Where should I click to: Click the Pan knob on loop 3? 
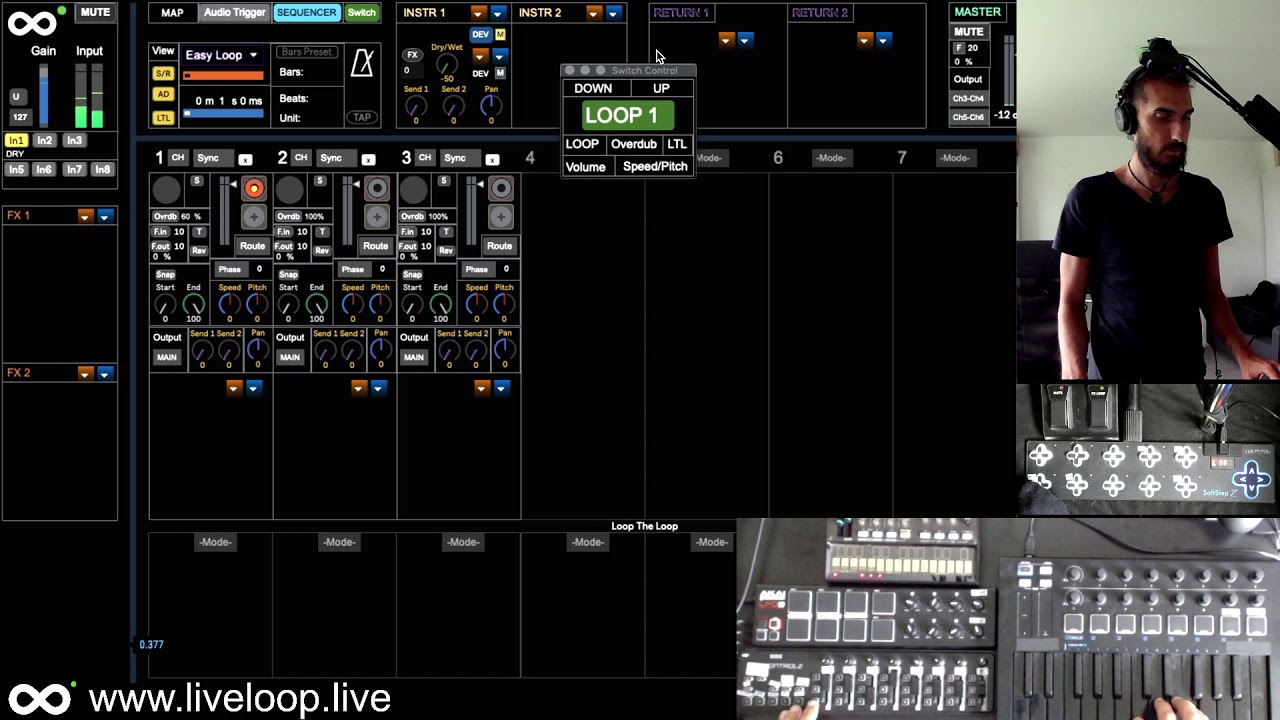(x=504, y=350)
